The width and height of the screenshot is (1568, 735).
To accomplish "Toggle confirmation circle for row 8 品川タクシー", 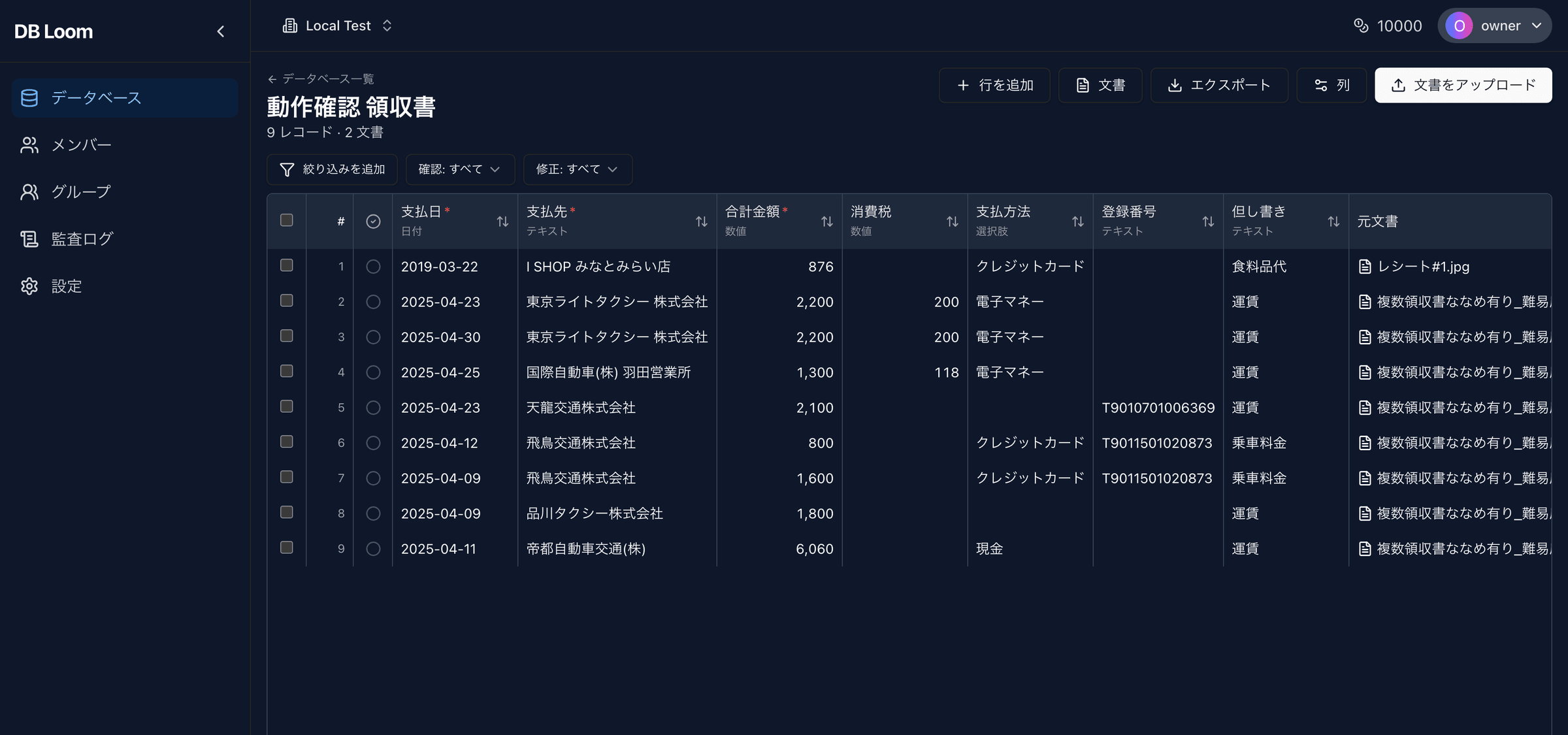I will click(x=373, y=514).
